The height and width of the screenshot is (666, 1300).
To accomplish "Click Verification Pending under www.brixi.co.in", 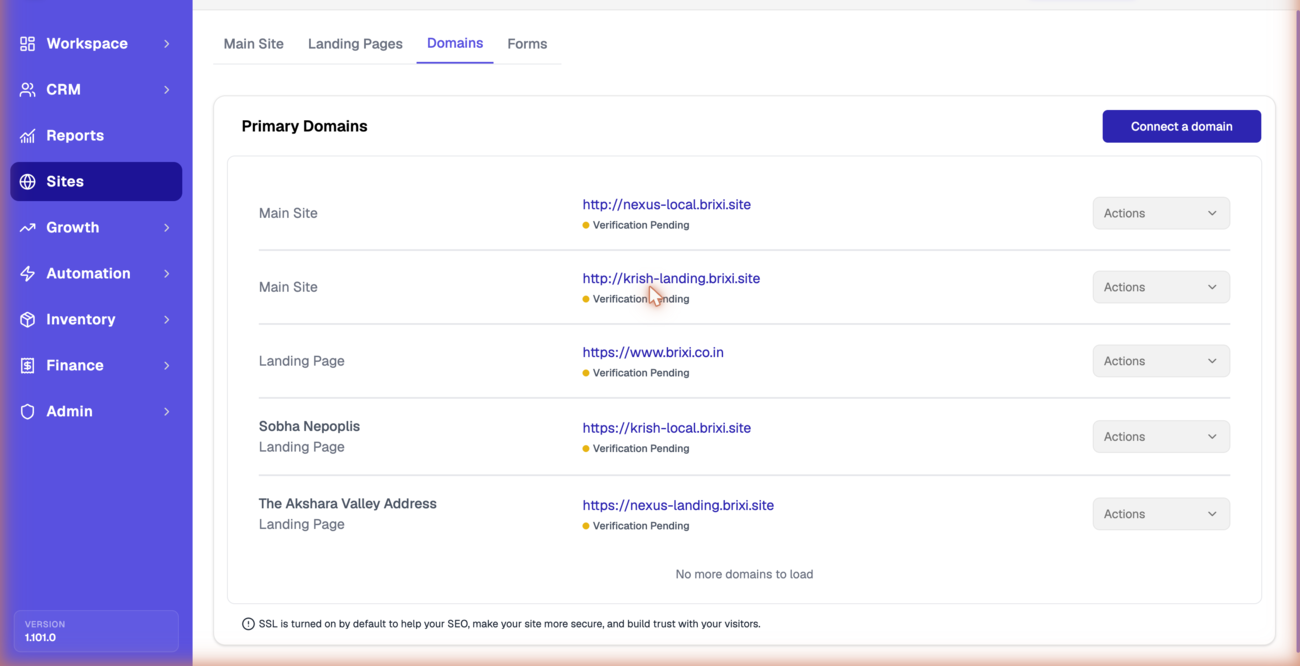I will tap(636, 373).
